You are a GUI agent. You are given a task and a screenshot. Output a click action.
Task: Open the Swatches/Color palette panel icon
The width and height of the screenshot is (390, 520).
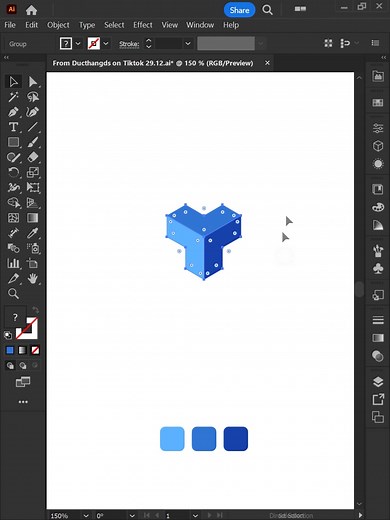coord(378,207)
